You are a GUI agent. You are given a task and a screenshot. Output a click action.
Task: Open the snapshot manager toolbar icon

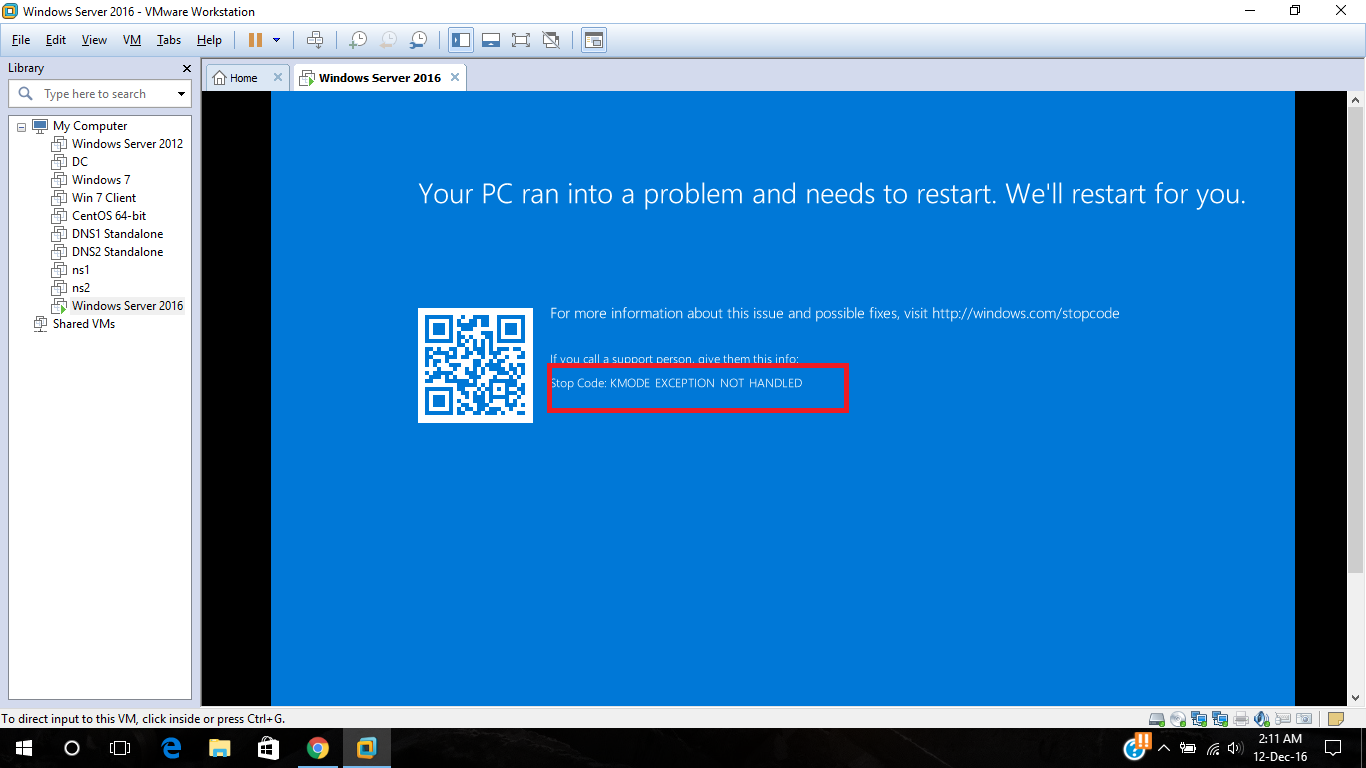(x=419, y=40)
